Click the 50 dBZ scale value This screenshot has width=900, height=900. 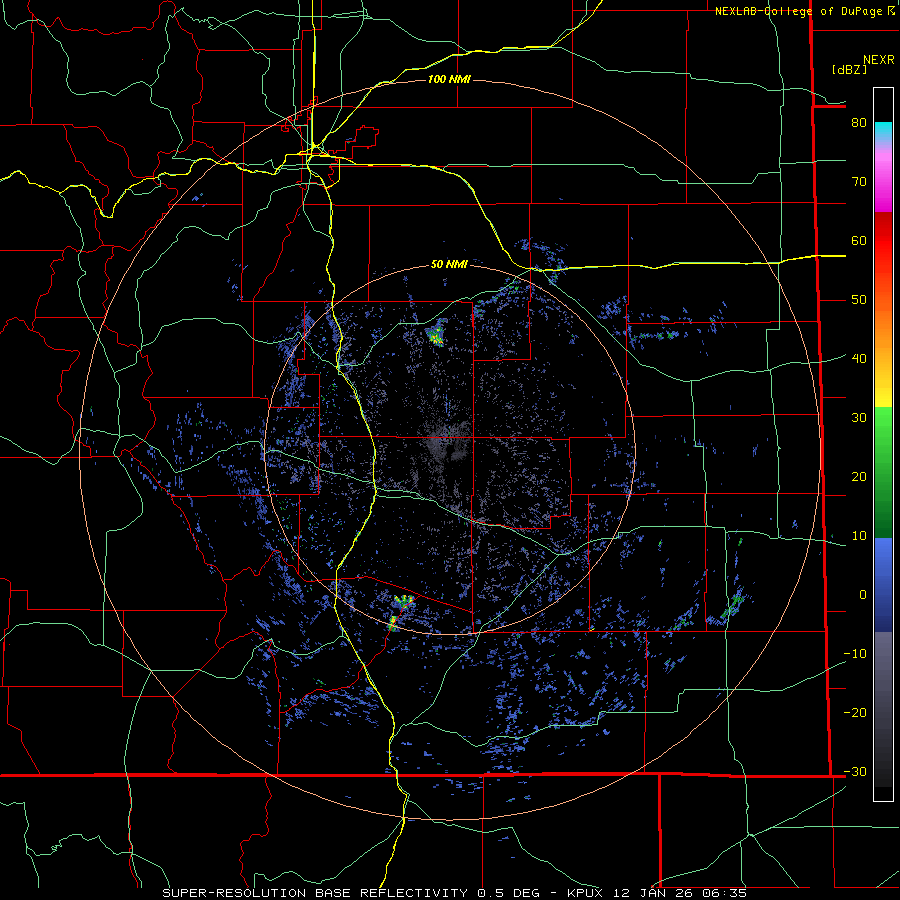tap(859, 300)
